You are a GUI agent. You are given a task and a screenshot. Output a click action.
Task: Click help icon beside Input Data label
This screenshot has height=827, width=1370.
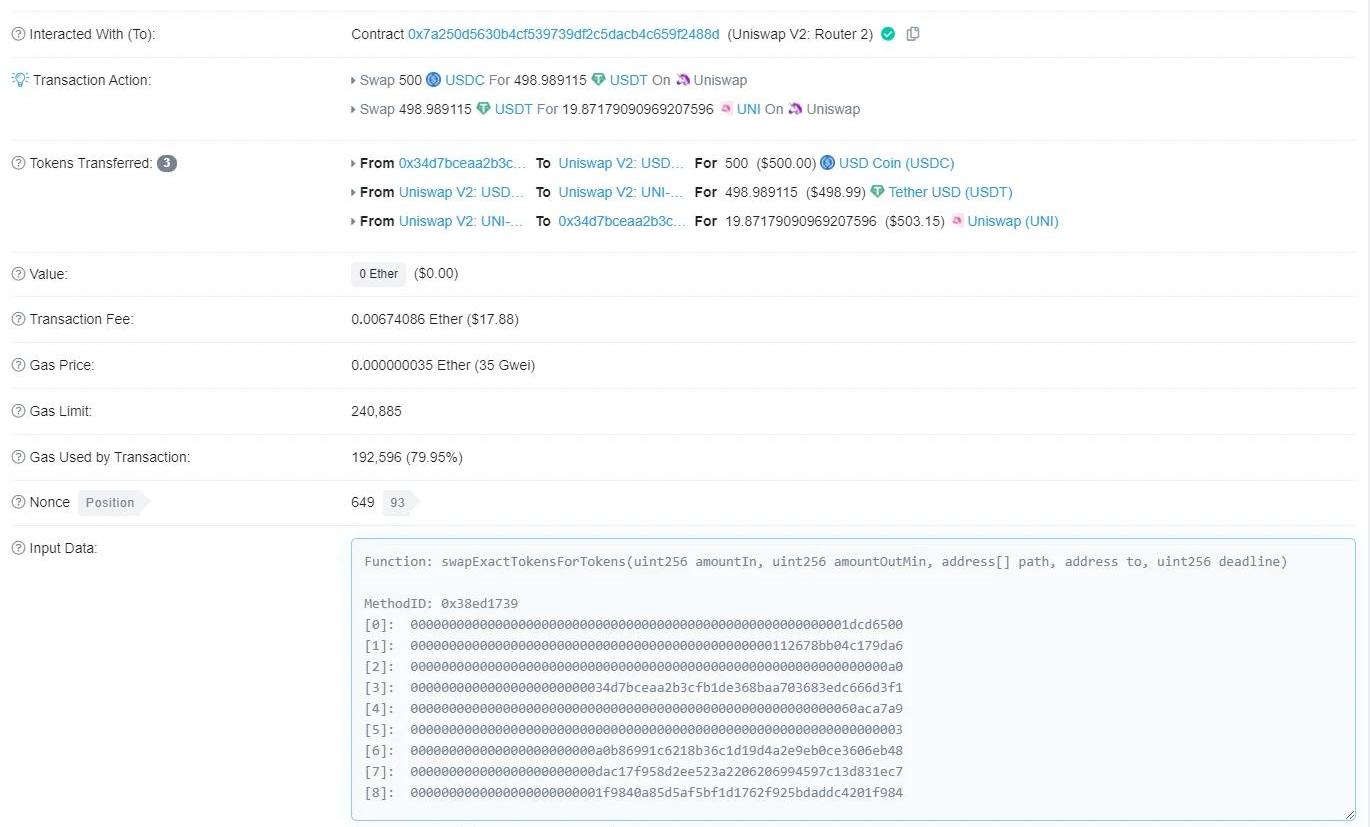(18, 548)
